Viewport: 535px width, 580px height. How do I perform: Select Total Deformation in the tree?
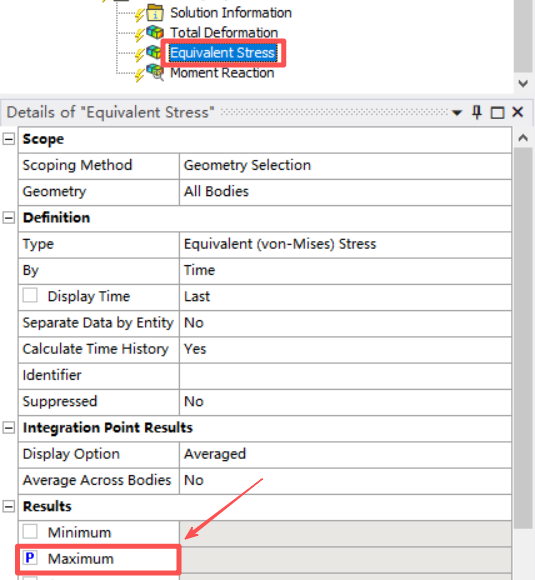click(x=224, y=33)
